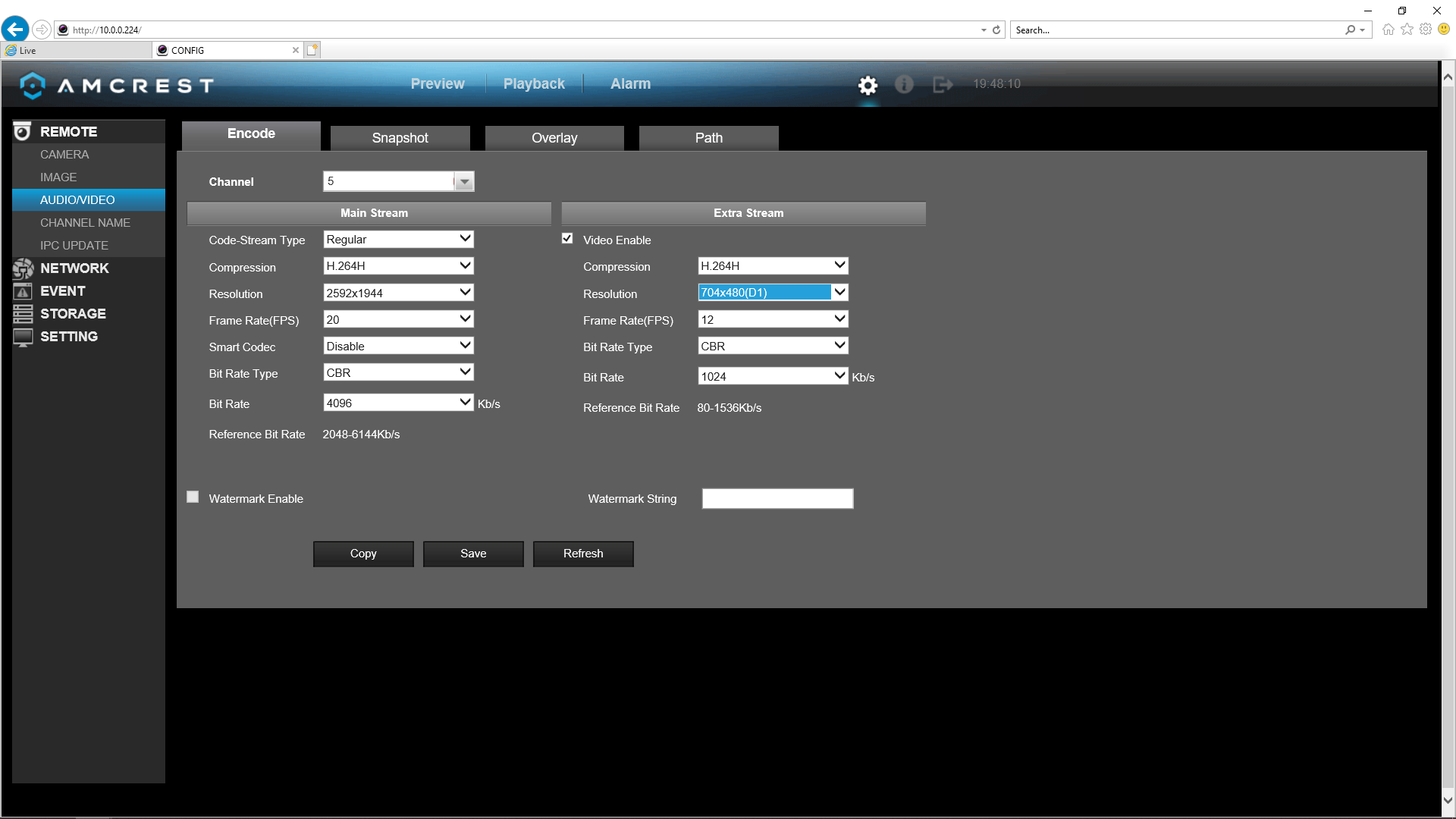Open Main Stream Compression dropdown
Screen dimensions: 1456x819
click(x=398, y=266)
